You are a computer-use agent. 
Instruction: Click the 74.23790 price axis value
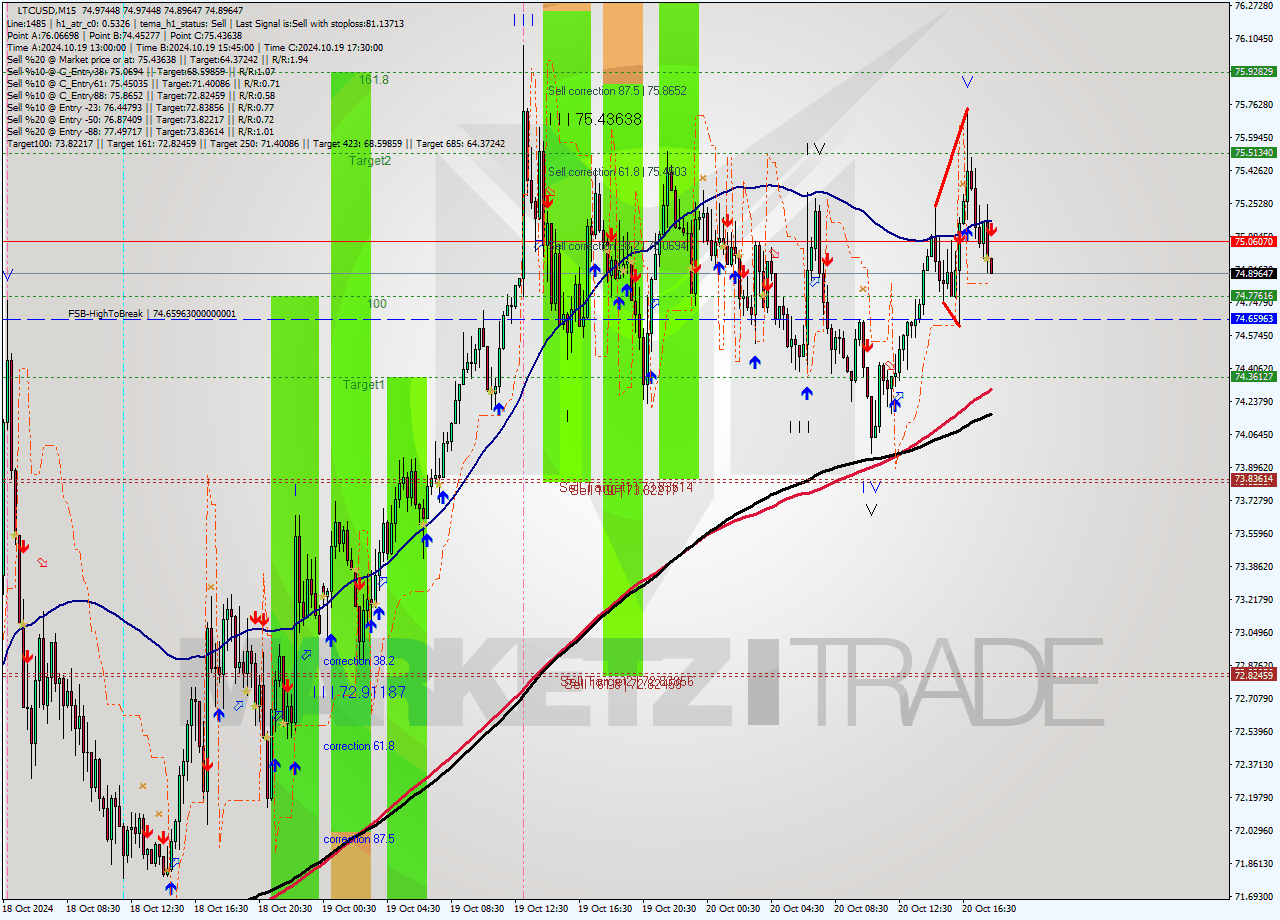1254,401
